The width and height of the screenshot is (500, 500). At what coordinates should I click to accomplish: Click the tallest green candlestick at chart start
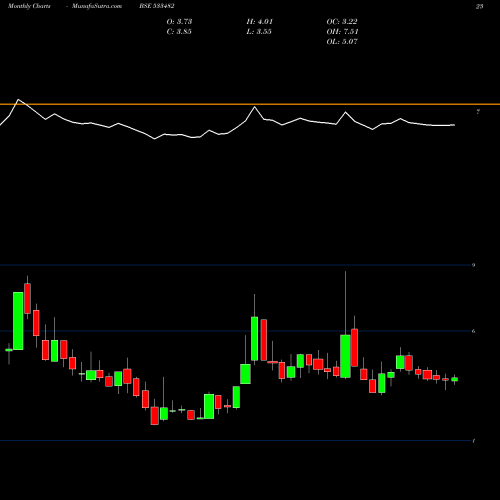[18, 321]
